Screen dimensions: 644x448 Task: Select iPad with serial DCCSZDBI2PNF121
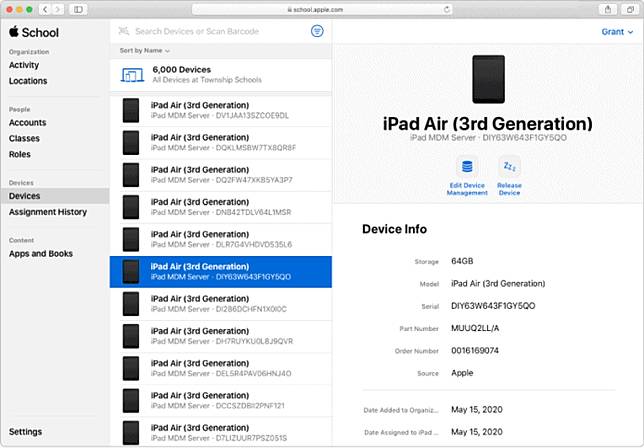point(221,401)
